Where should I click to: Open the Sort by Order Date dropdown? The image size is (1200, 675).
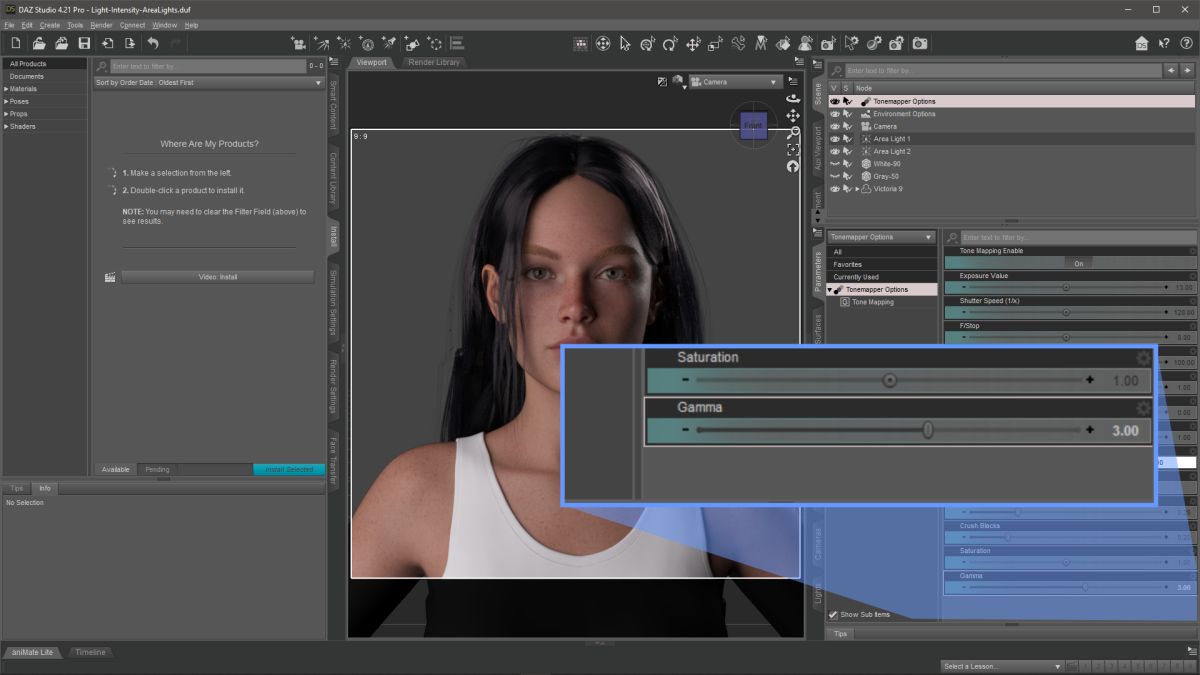209,83
